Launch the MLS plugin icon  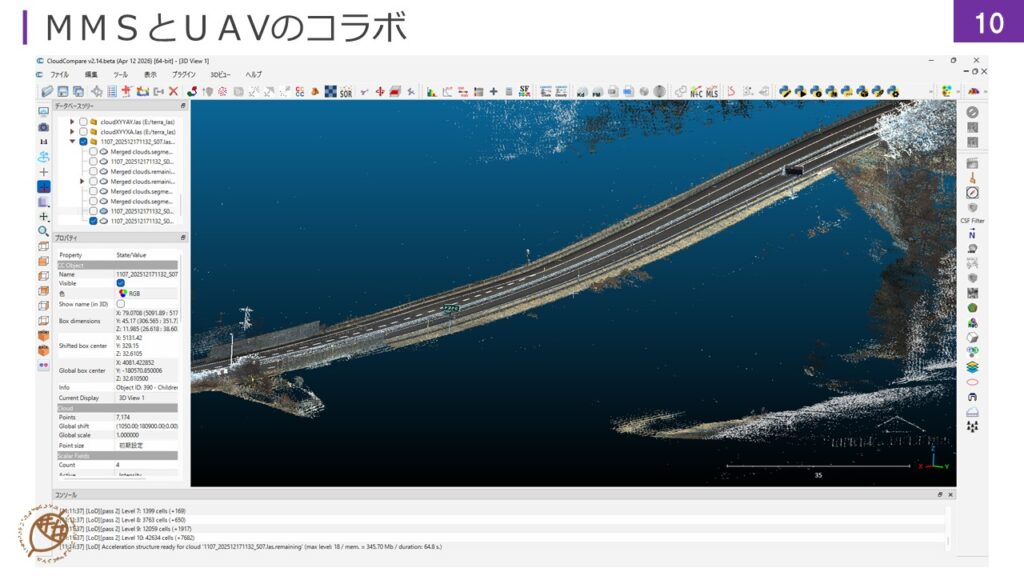coord(712,91)
